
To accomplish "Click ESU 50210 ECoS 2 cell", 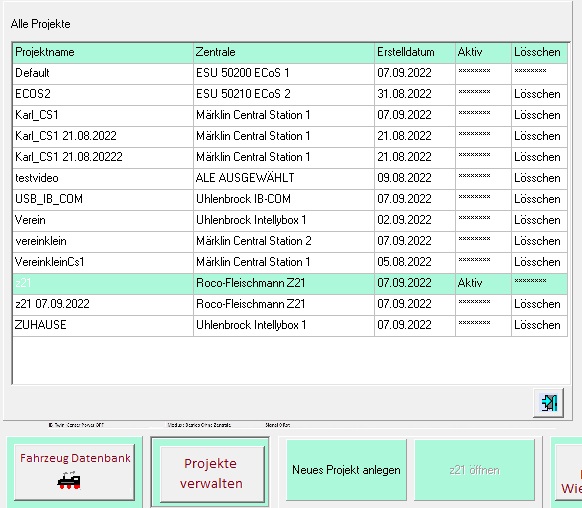I will point(284,94).
